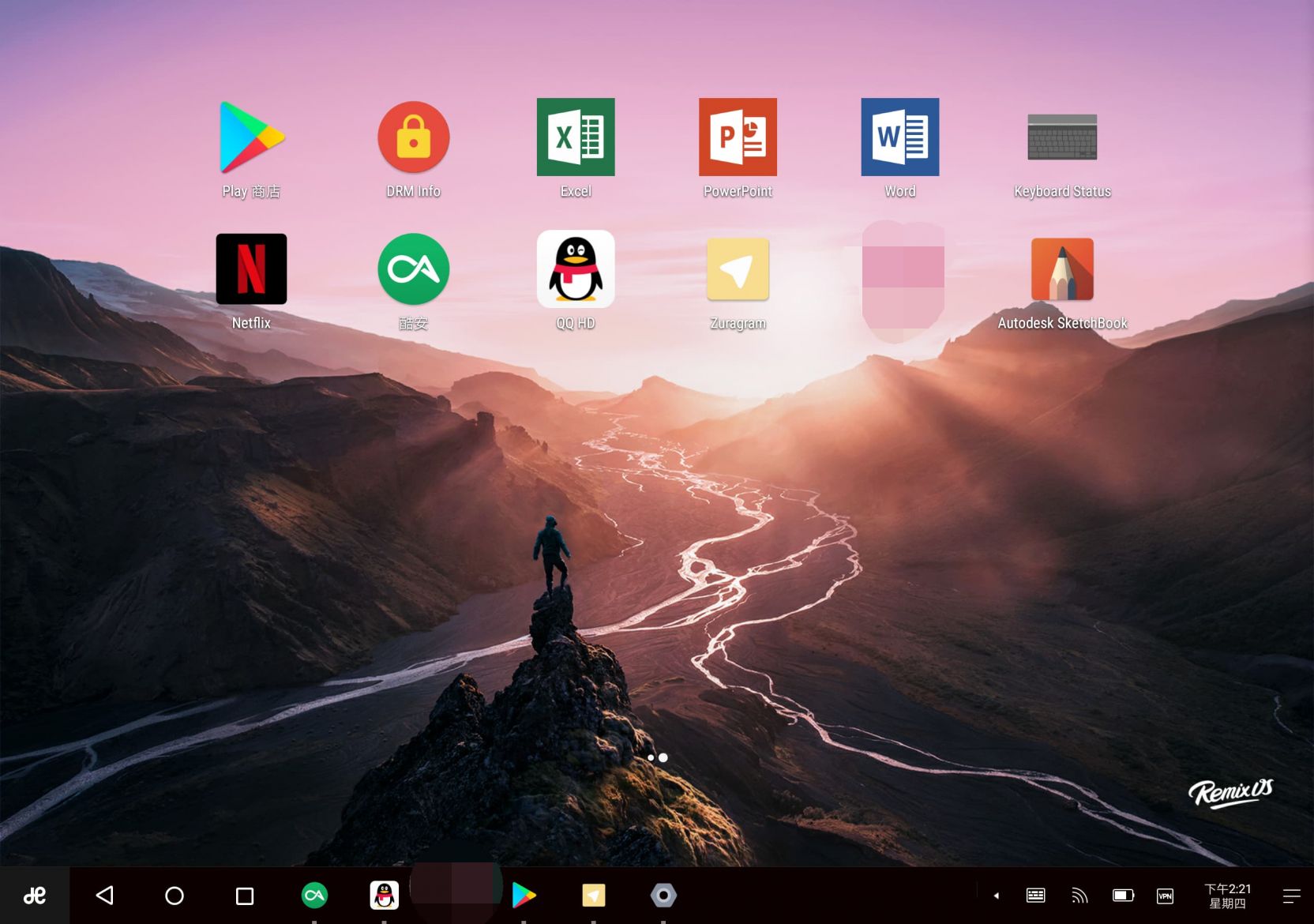Open the VPN tray icon
Viewport: 1314px width, 924px height.
[1165, 896]
